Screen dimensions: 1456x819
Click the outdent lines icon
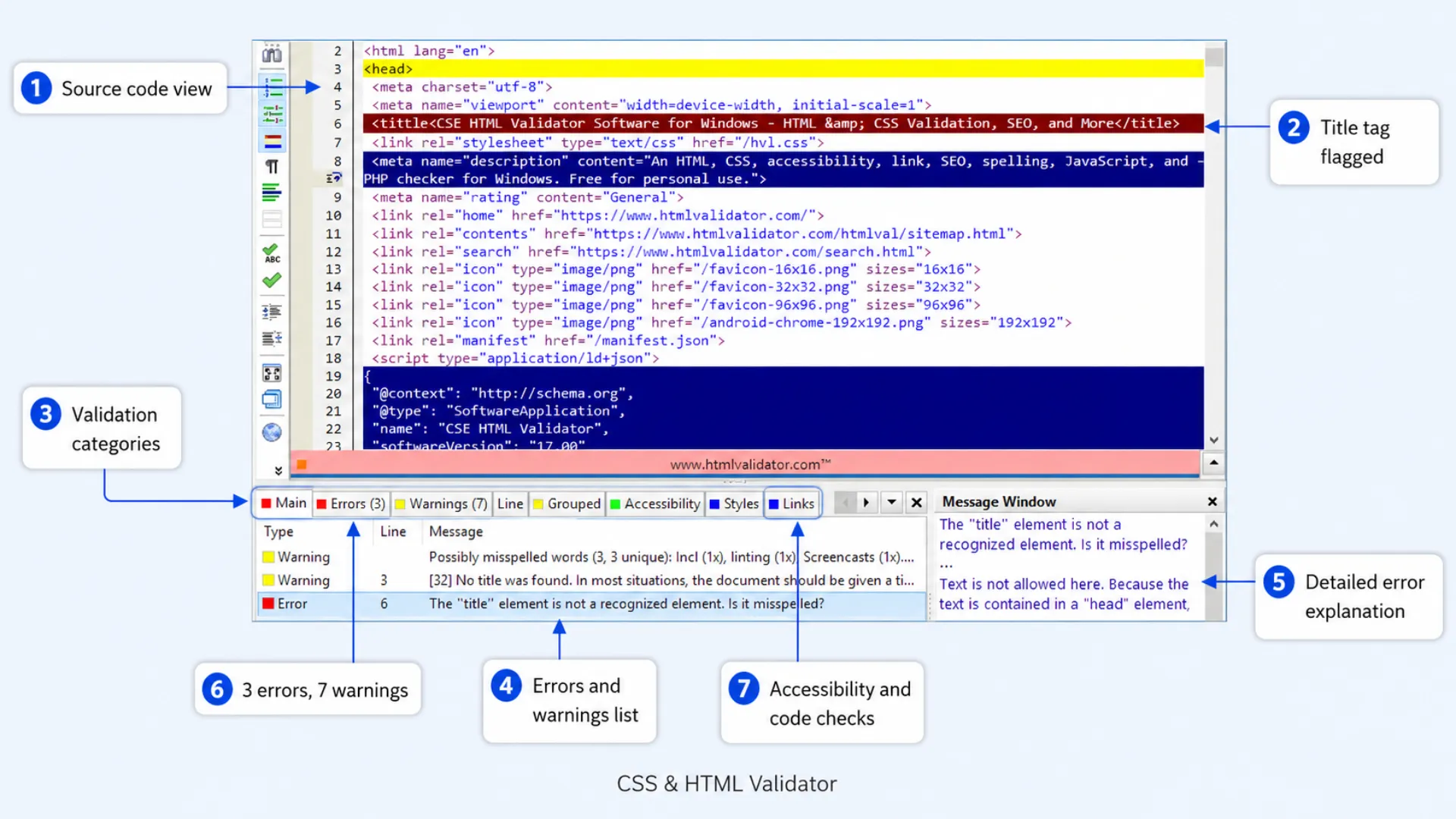(x=271, y=338)
